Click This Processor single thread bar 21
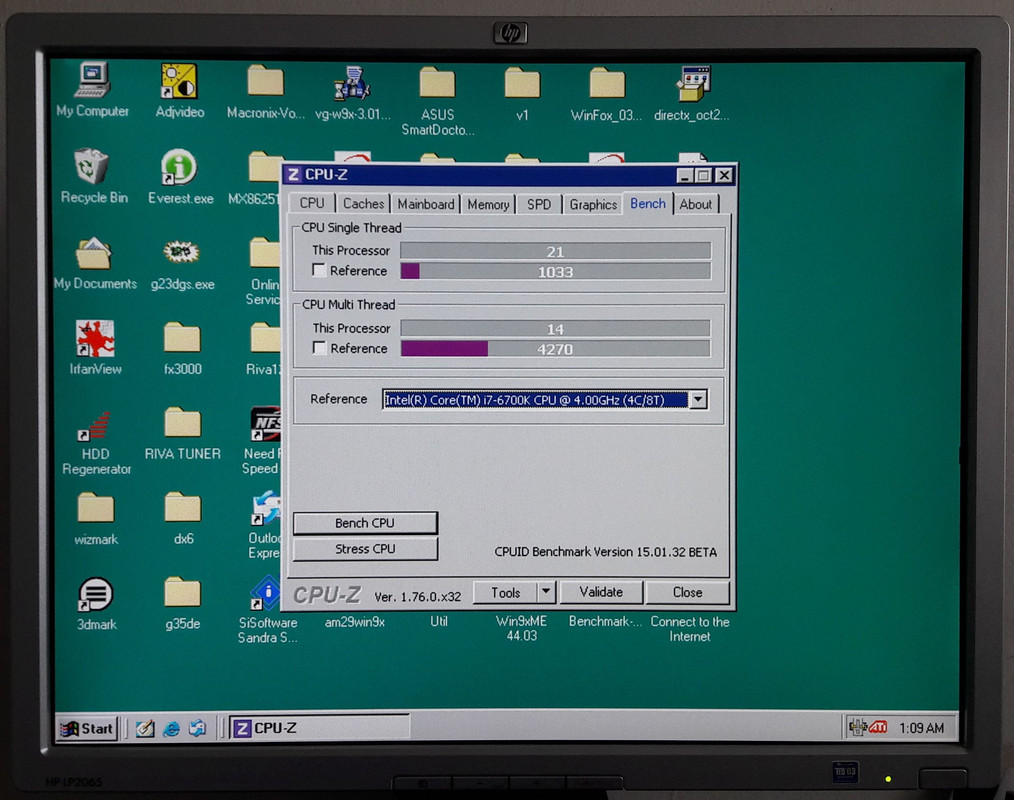 click(x=556, y=251)
